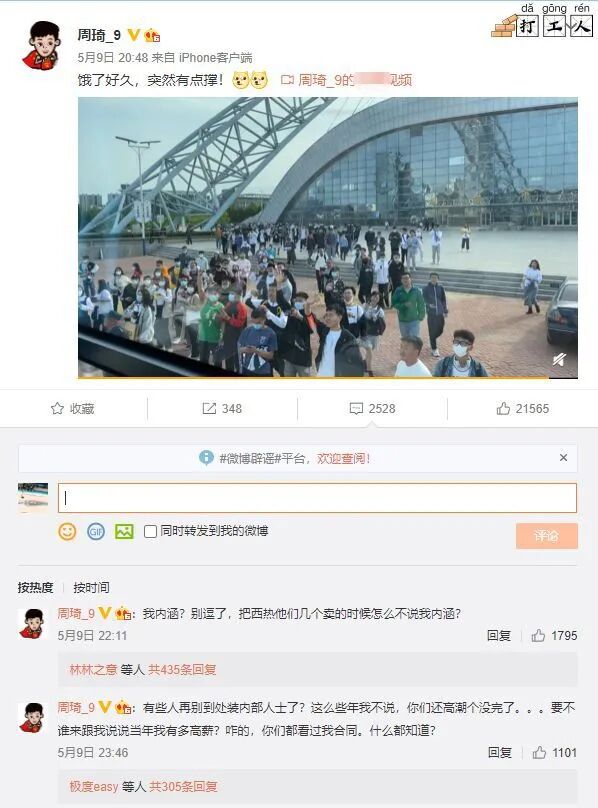Open comments via the 2528 speech-bubble icon
The width and height of the screenshot is (598, 808).
click(x=356, y=409)
